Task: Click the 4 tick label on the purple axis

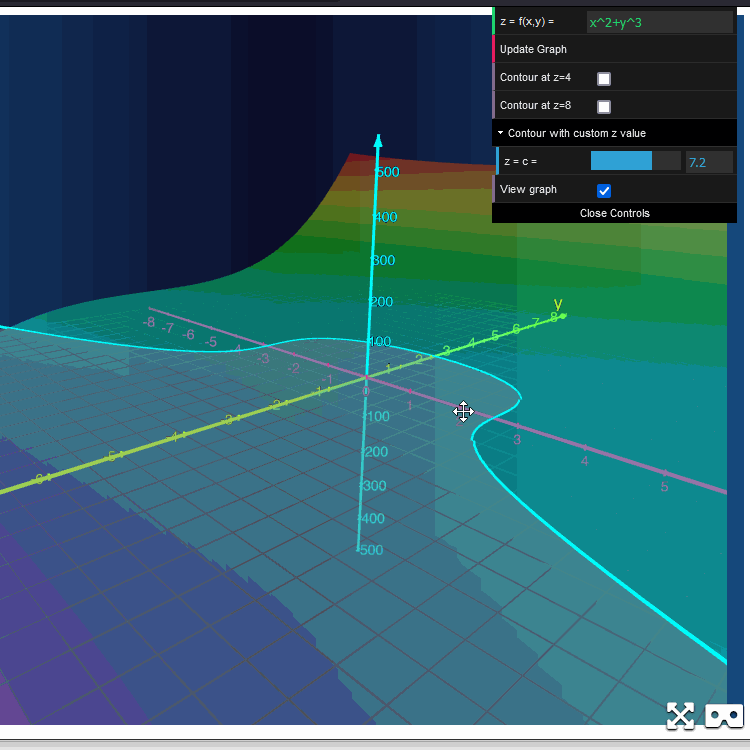Action: coord(585,461)
